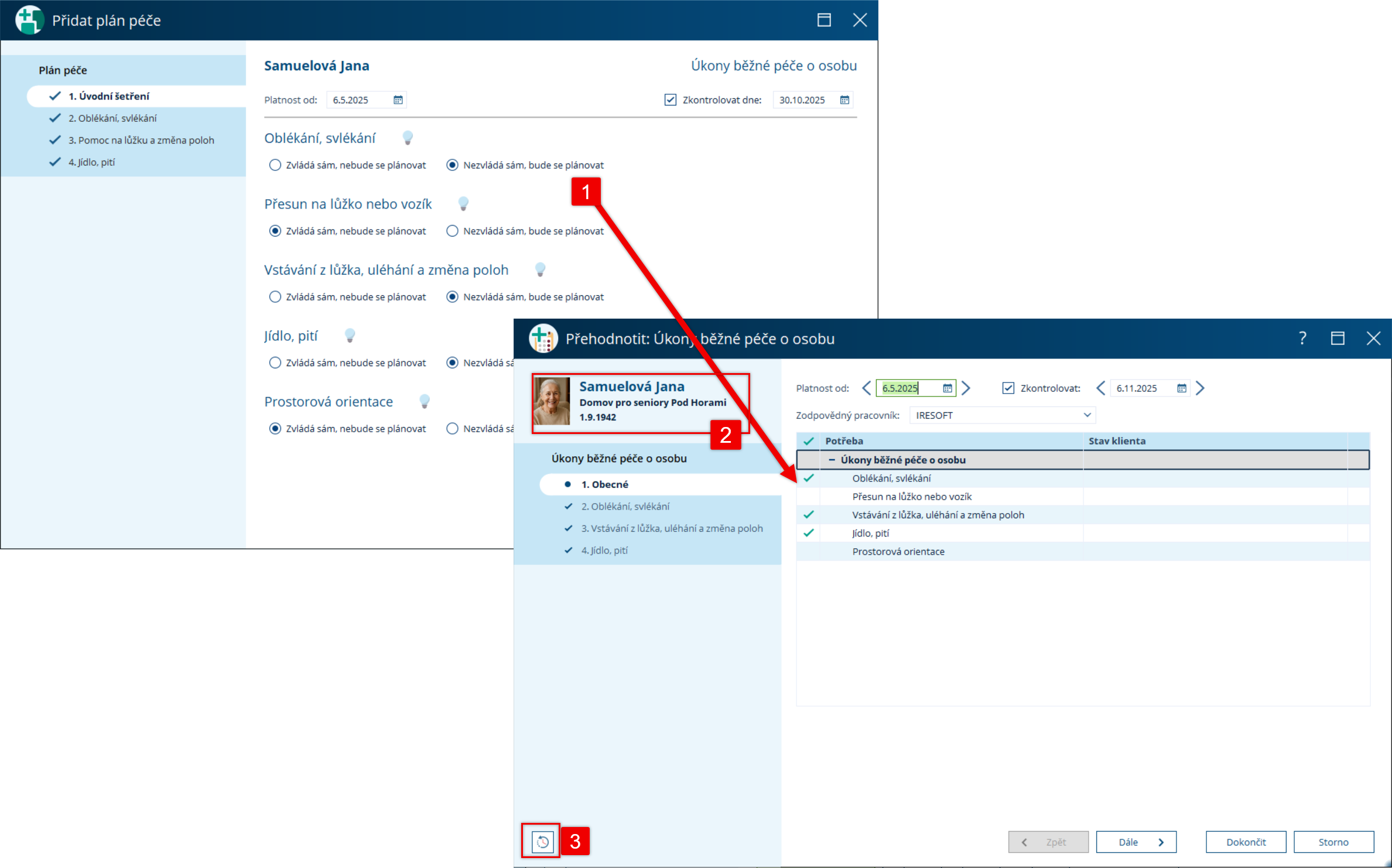Click lightbulb hint next to Oblékání, svlékání

(x=408, y=138)
